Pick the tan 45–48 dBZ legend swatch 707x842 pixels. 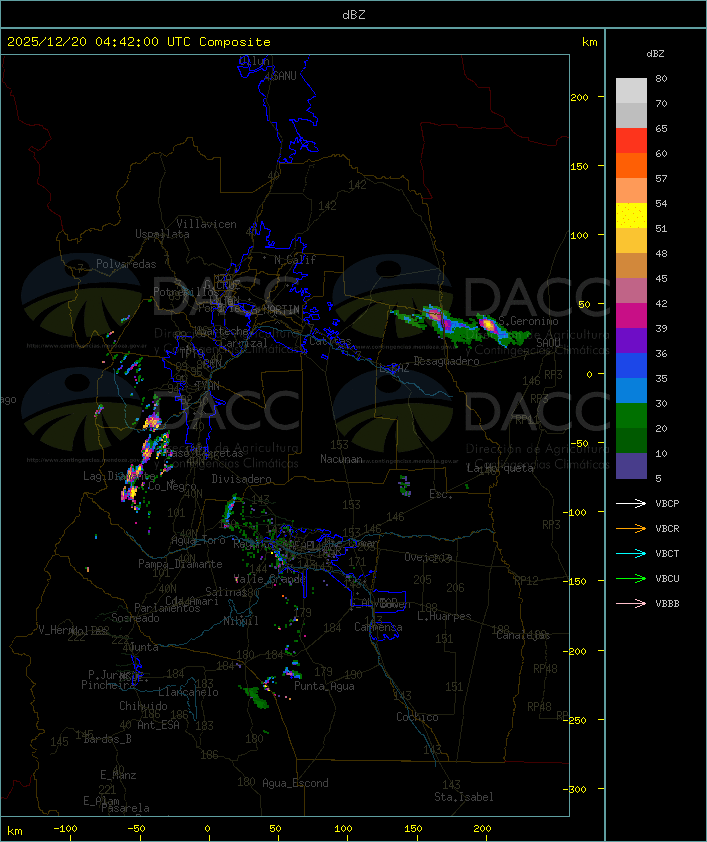631,266
